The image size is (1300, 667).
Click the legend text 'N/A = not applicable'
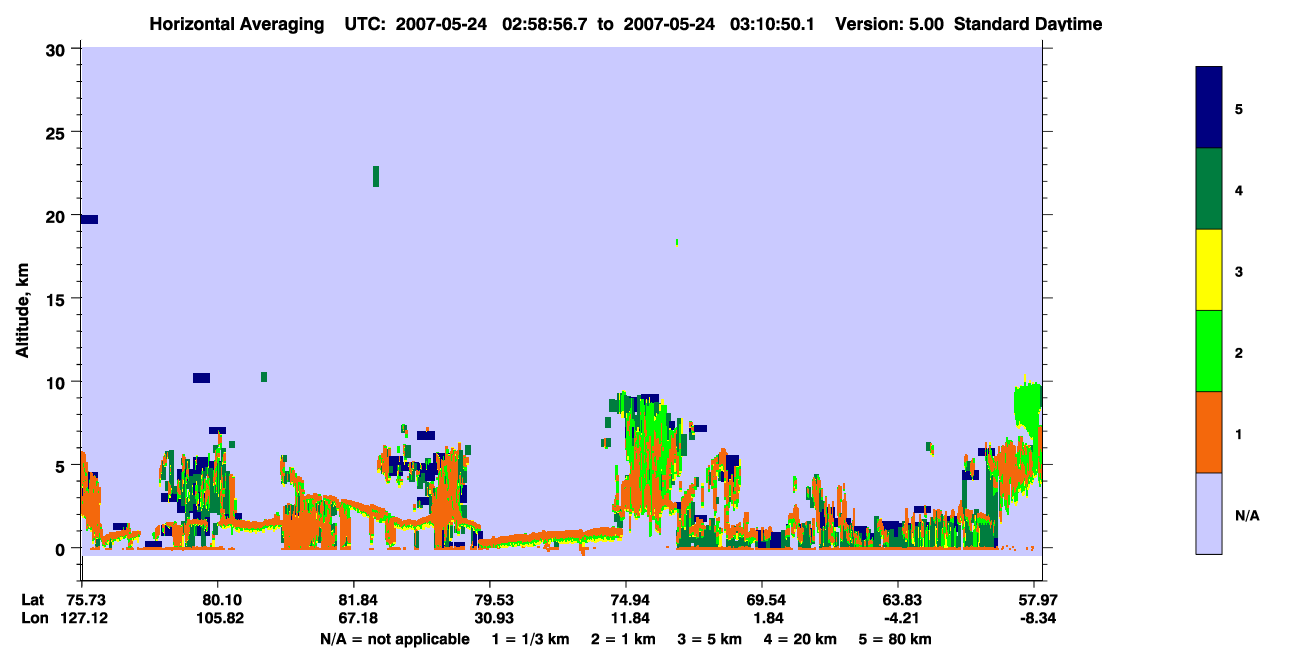pos(395,639)
